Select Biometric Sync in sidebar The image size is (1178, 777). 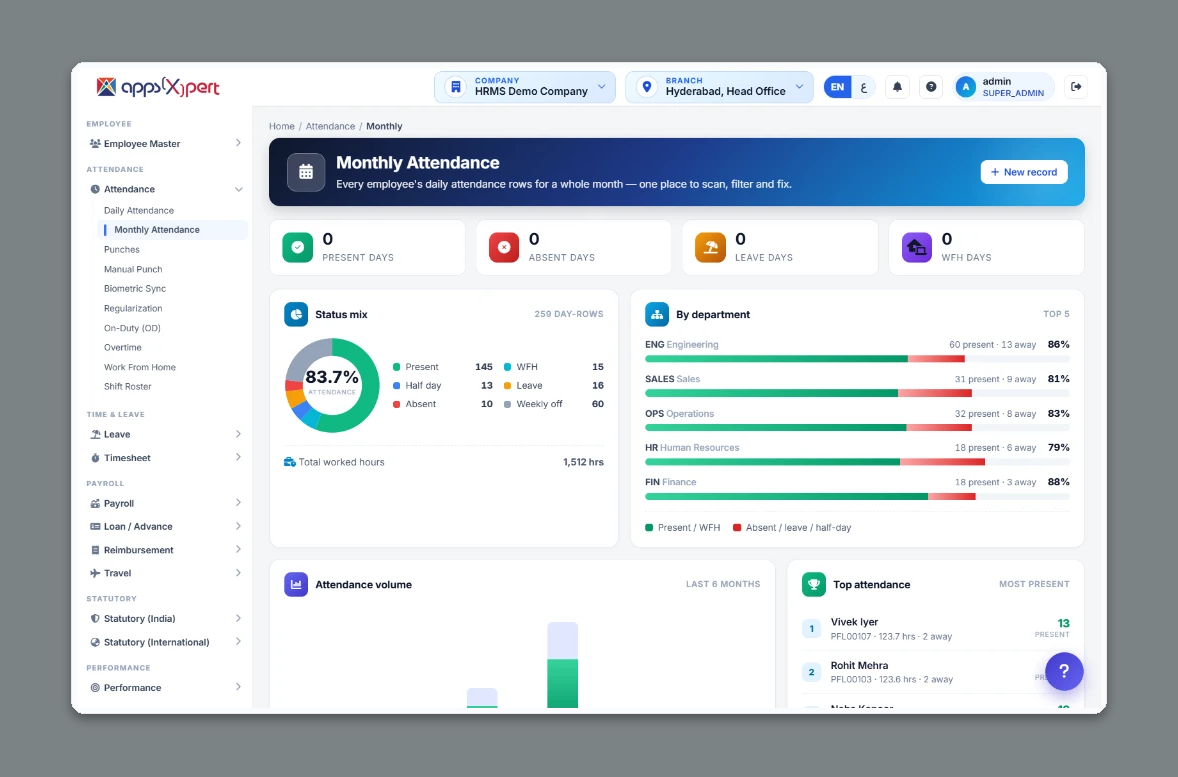tap(135, 289)
